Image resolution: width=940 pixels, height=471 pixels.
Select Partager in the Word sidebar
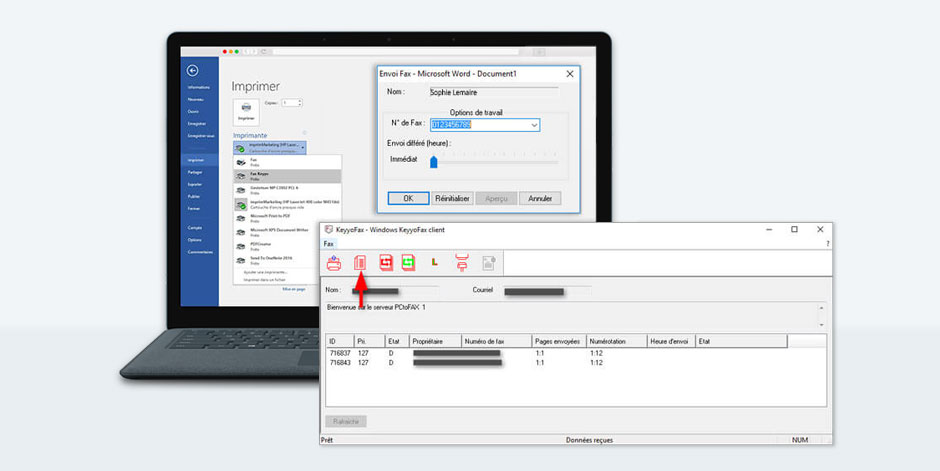(195, 173)
